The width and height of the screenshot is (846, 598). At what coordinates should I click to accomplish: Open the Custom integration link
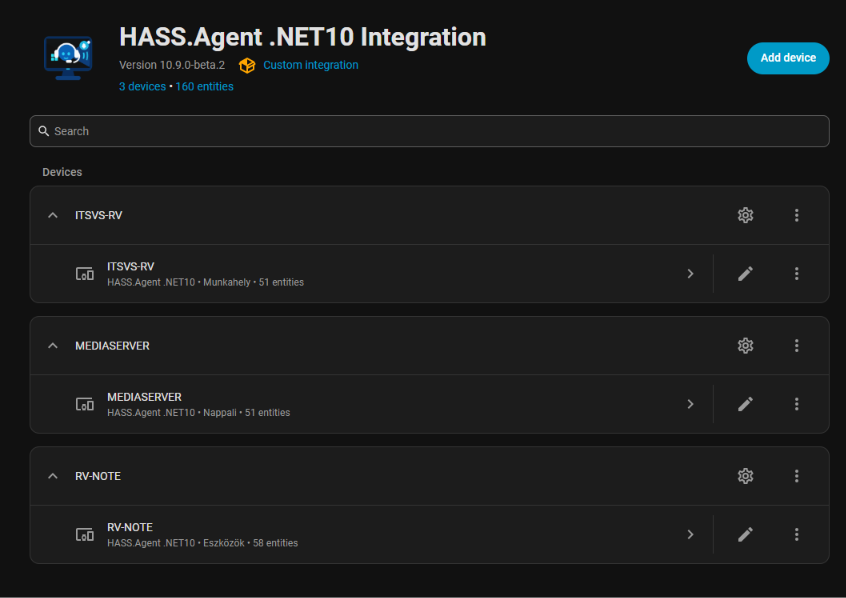coord(311,65)
